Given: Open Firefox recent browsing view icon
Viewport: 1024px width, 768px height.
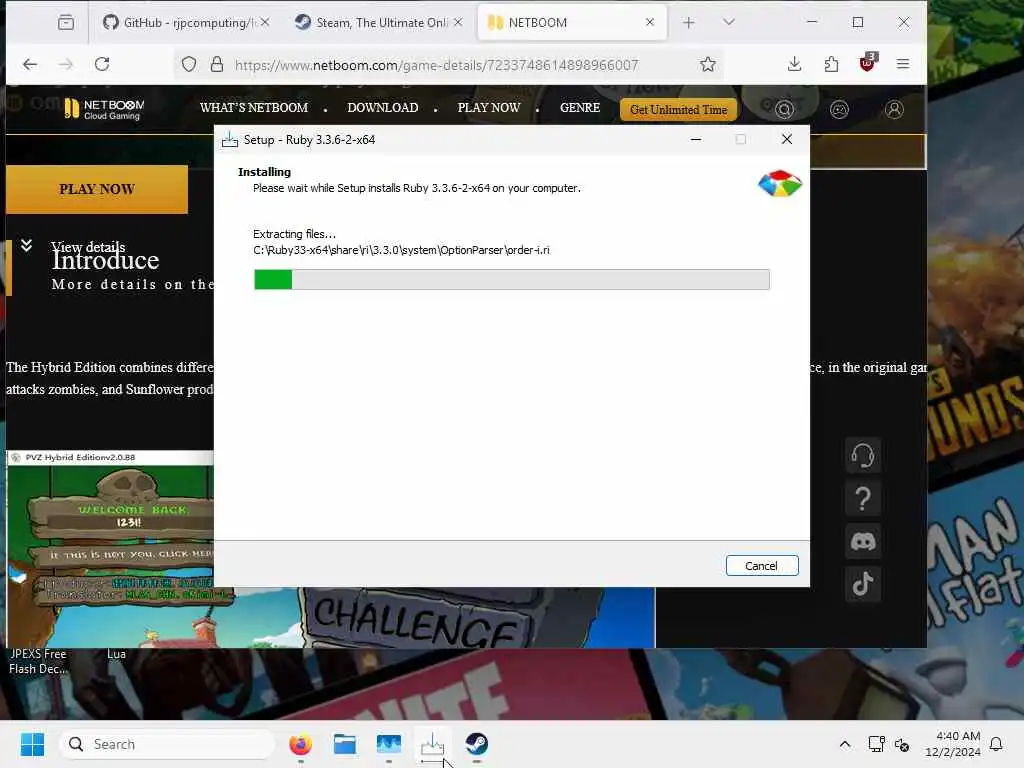Looking at the screenshot, I should pos(66,23).
